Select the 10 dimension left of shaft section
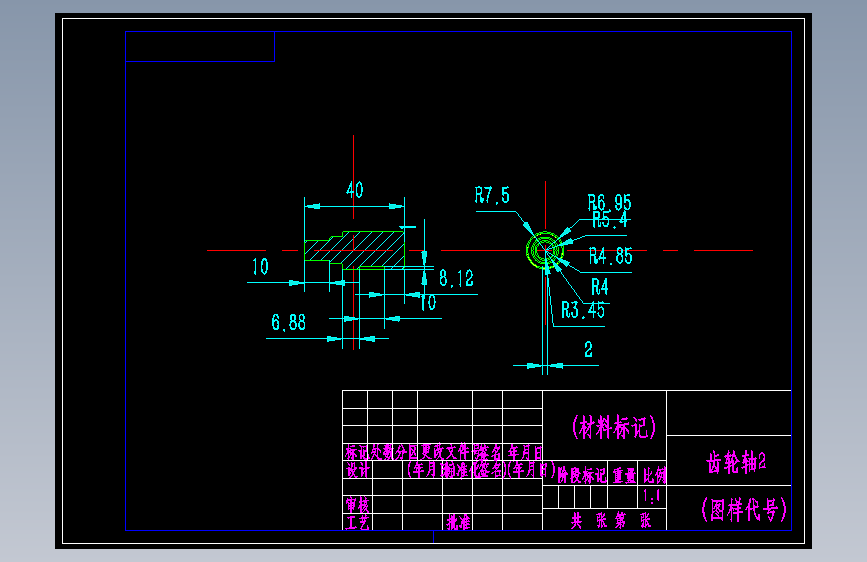 tap(260, 267)
